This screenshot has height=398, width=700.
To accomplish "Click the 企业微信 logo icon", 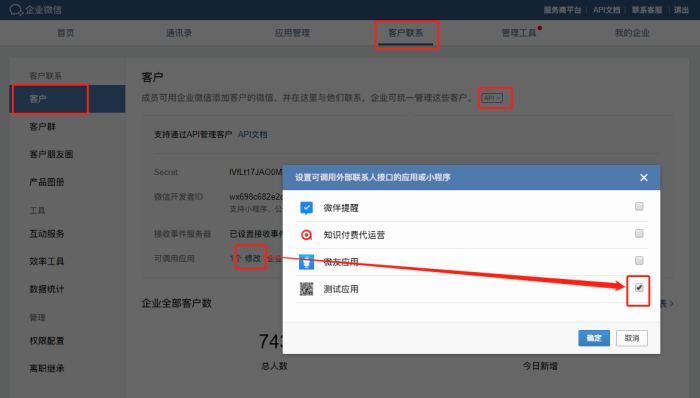I will 16,10.
